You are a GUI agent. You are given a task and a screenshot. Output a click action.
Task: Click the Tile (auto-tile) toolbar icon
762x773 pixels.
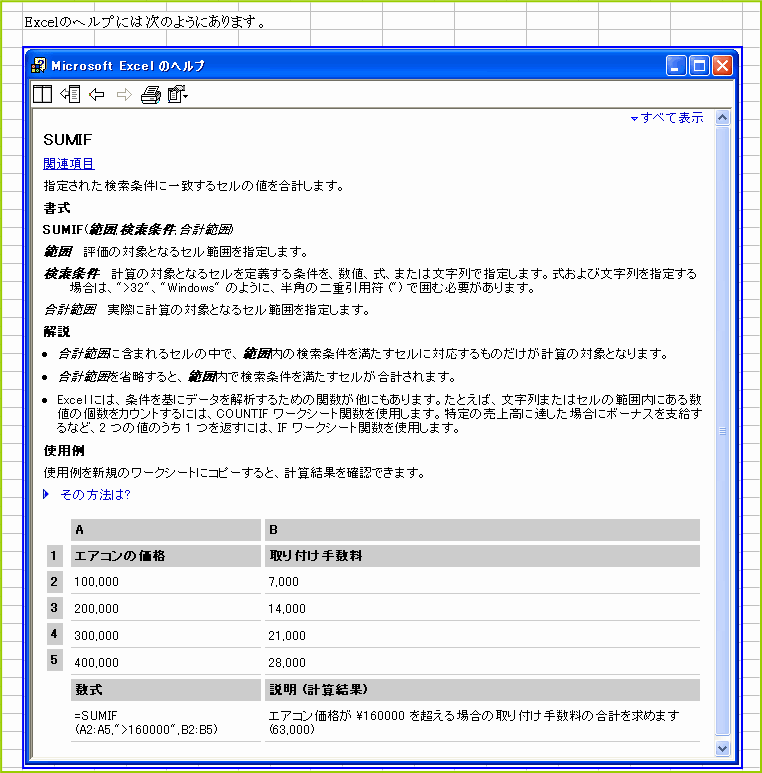pos(42,94)
